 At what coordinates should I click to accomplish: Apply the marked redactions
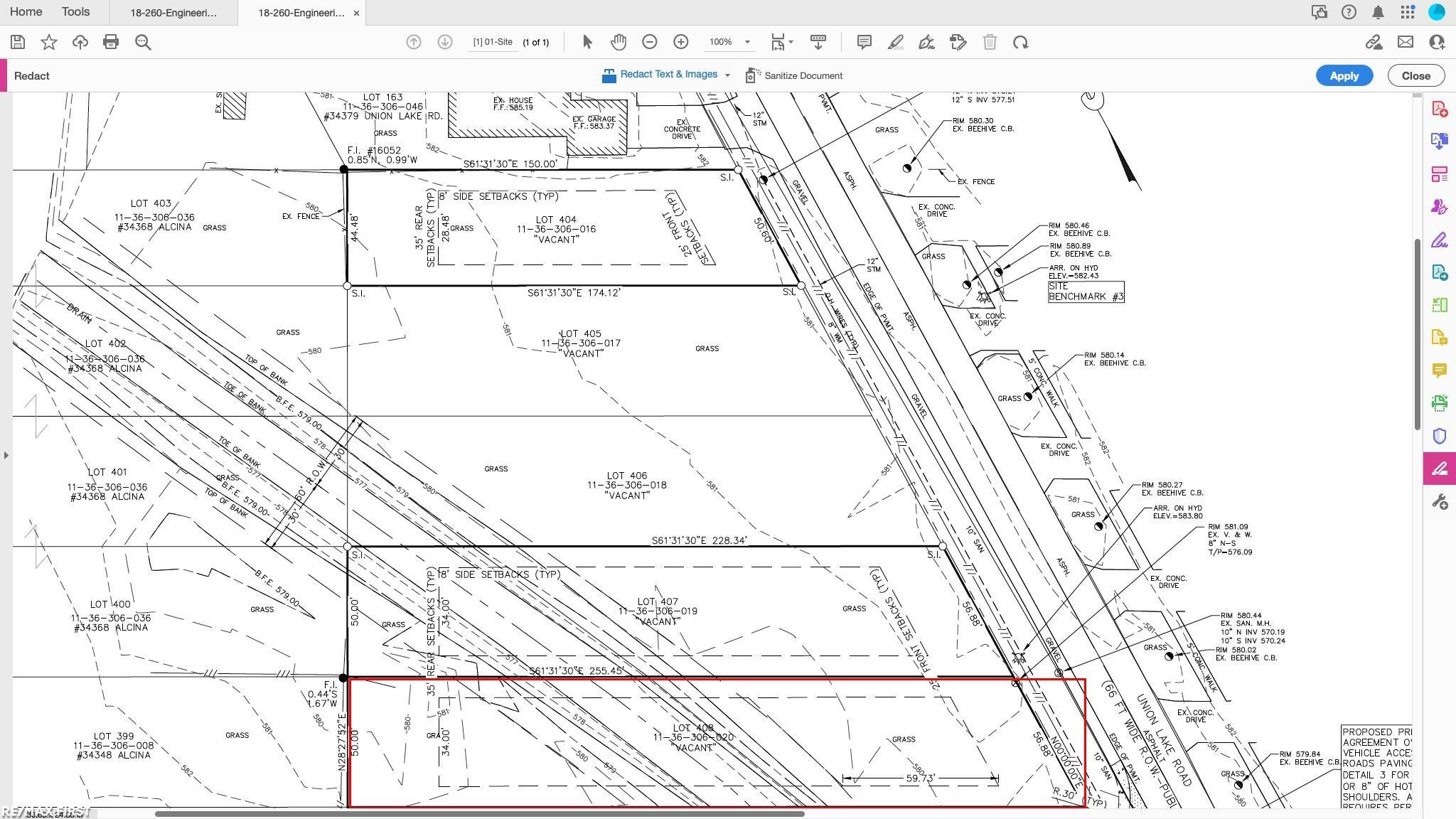pos(1344,75)
